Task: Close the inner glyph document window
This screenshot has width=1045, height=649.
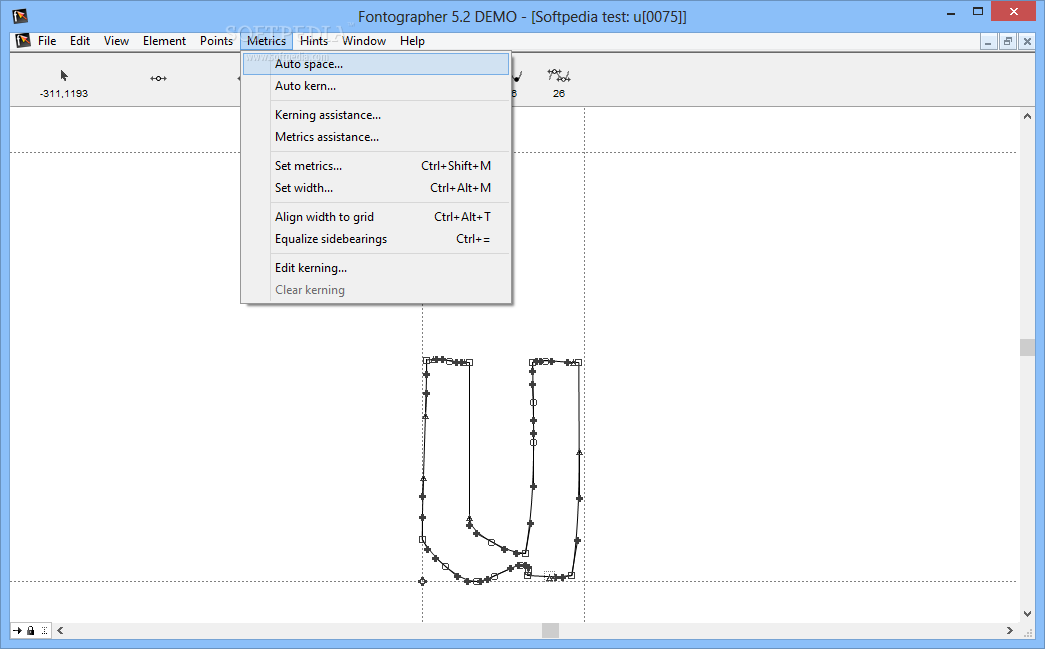Action: (x=1027, y=41)
